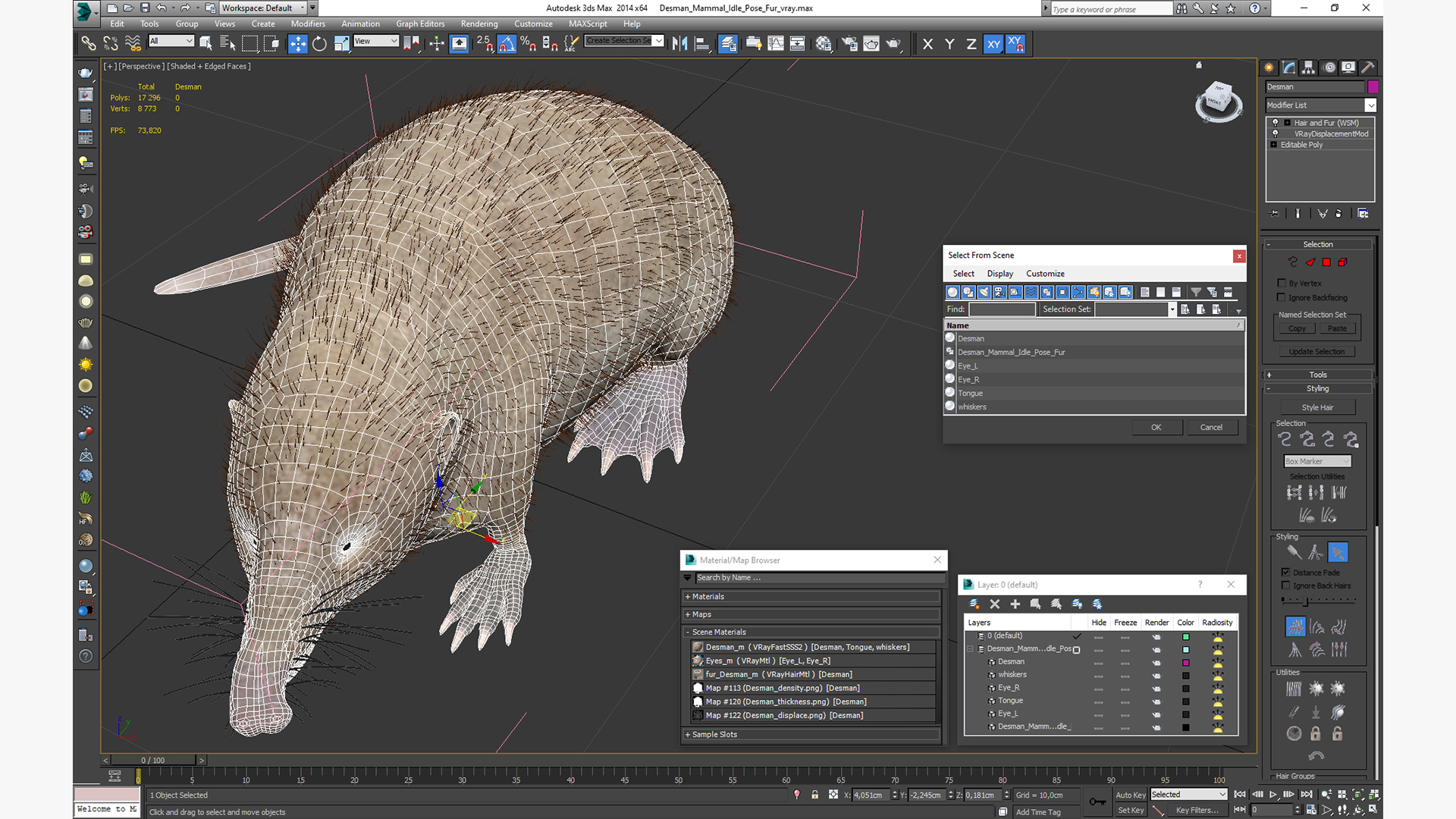This screenshot has width=1456, height=819.
Task: Choose the Rectangular Selection Region tool
Action: click(x=249, y=44)
